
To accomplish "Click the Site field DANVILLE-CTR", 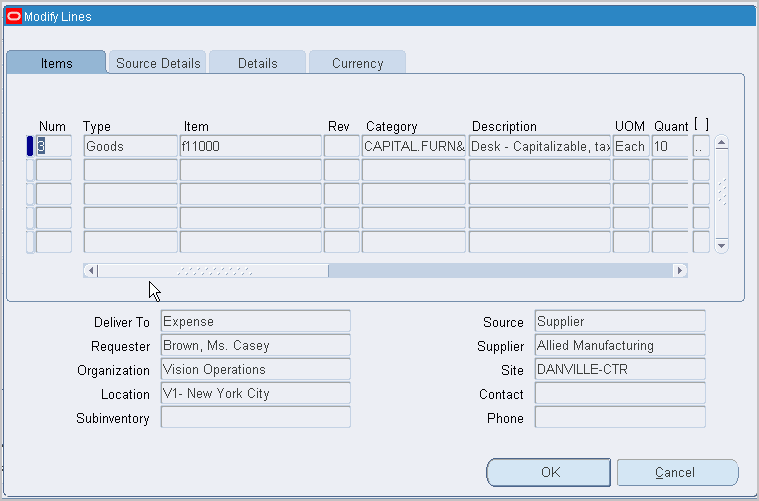I will (620, 369).
